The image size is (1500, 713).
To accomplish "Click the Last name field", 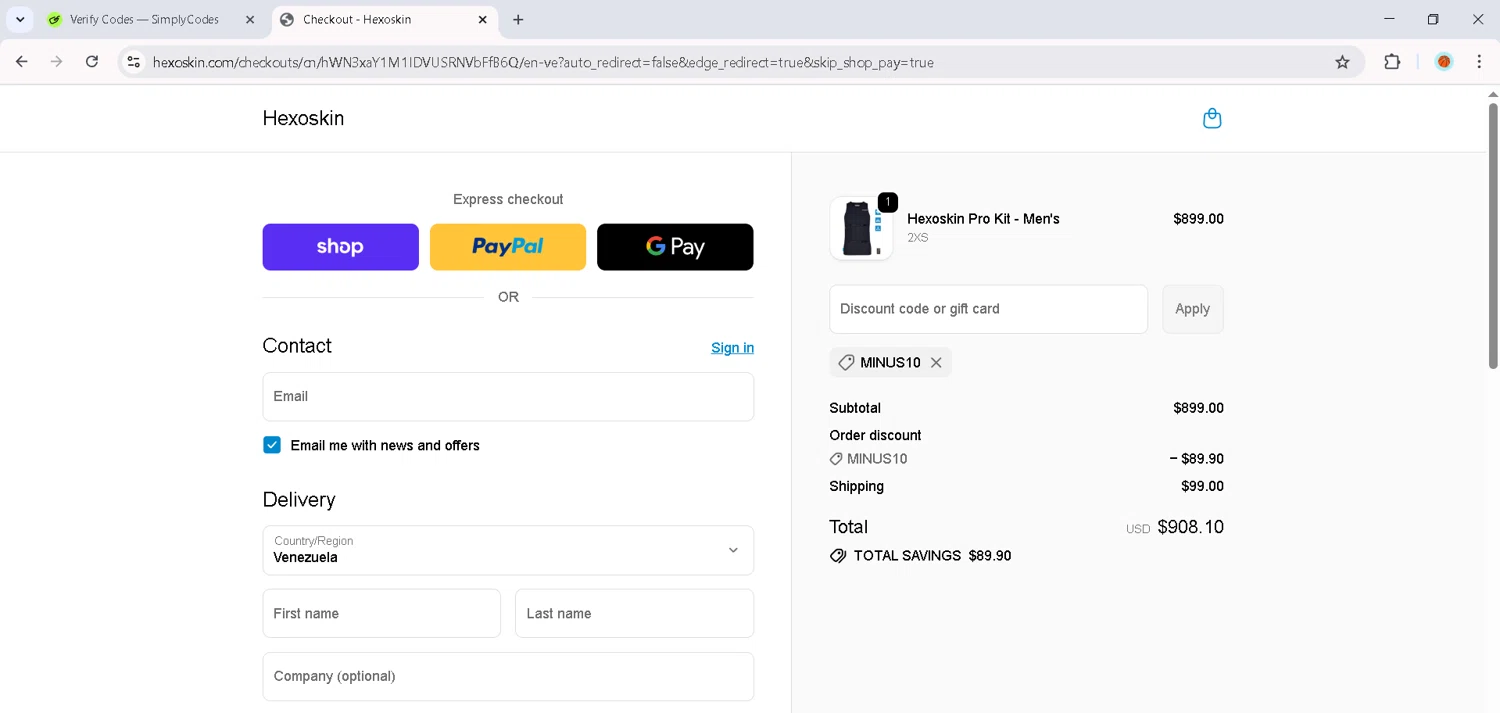I will (634, 613).
